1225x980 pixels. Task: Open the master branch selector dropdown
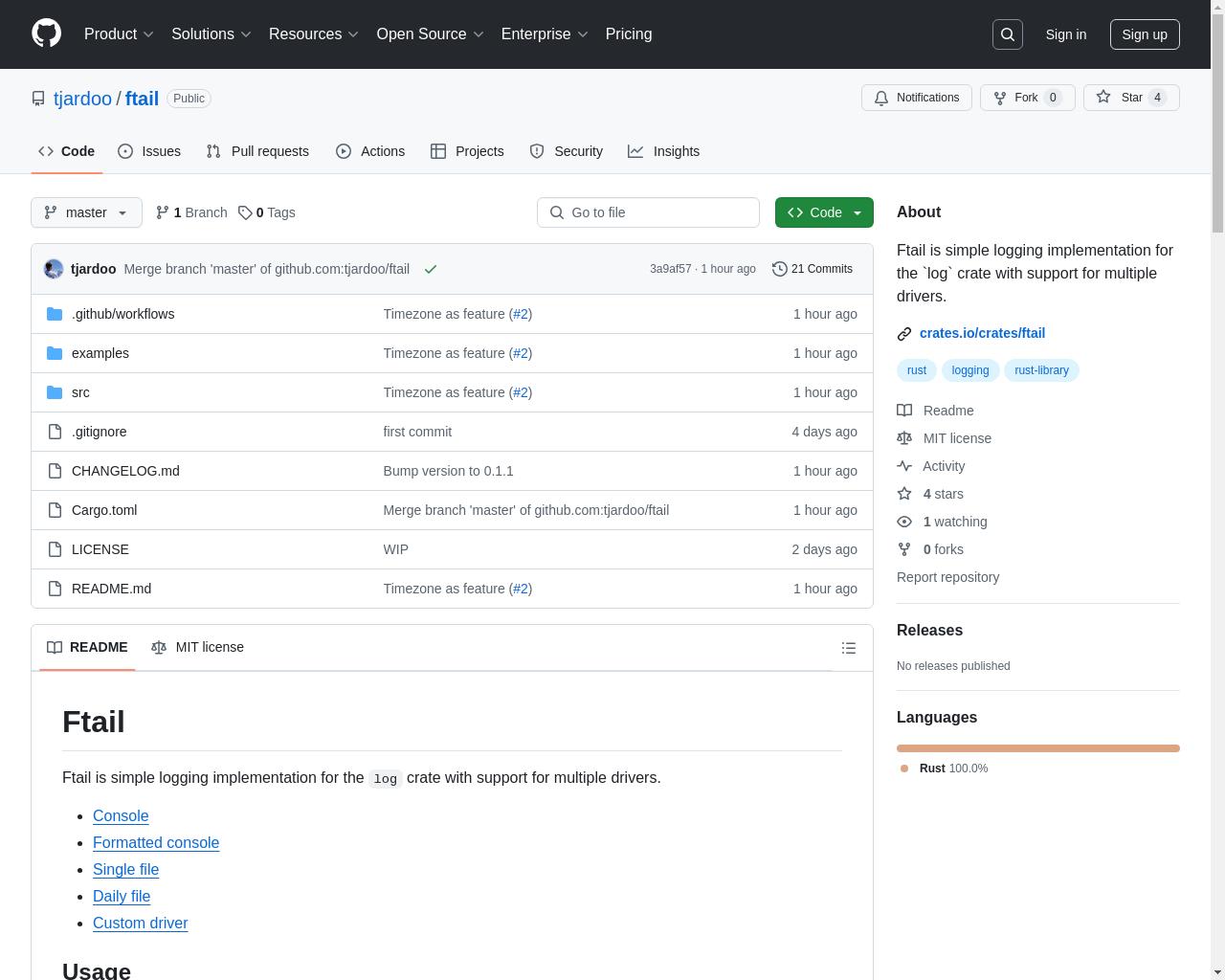pyautogui.click(x=86, y=212)
